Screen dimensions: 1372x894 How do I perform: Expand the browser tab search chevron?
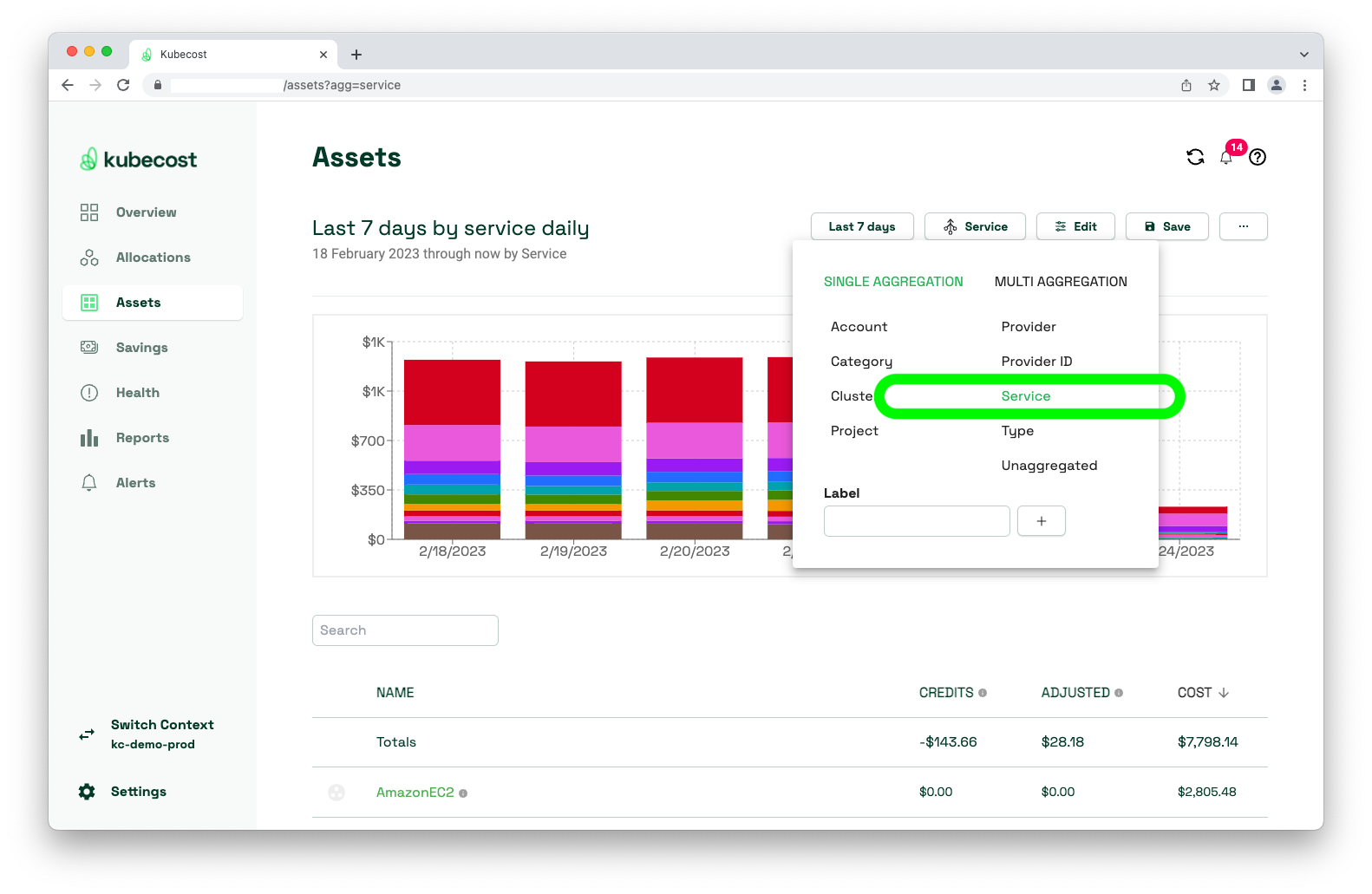click(1304, 55)
